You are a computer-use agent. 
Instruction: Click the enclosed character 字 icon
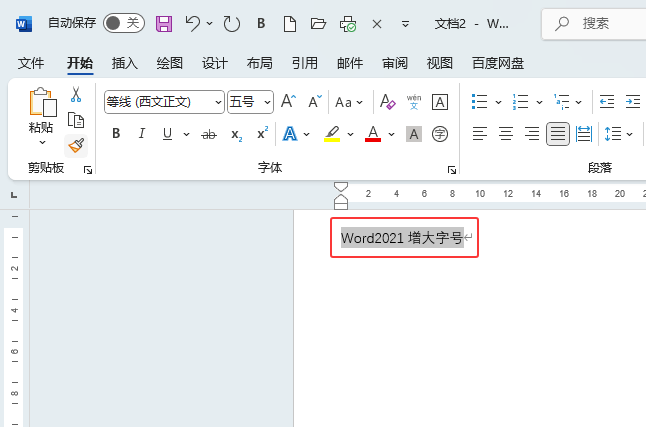(440, 134)
